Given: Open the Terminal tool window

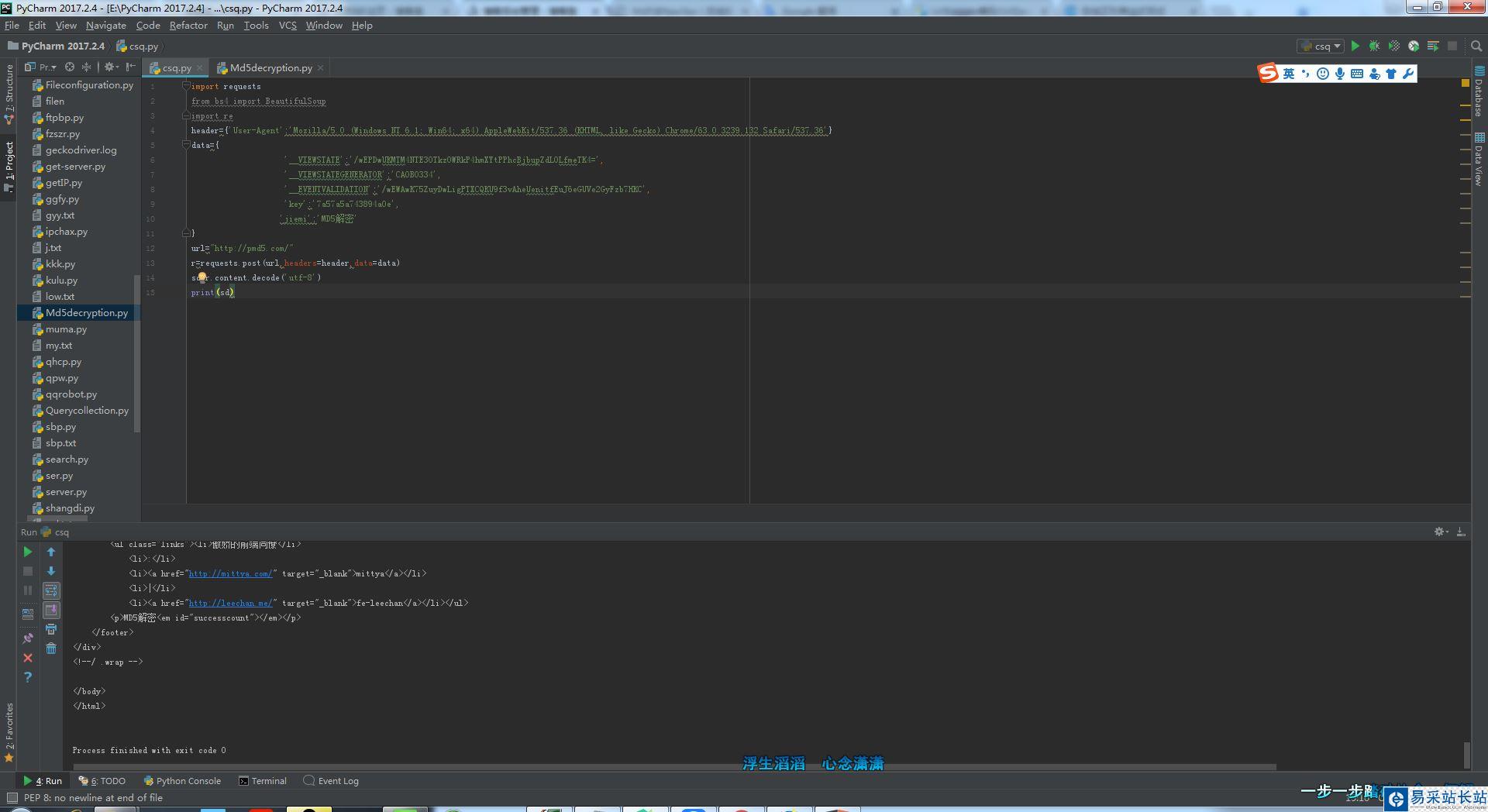Looking at the screenshot, I should click(x=262, y=781).
